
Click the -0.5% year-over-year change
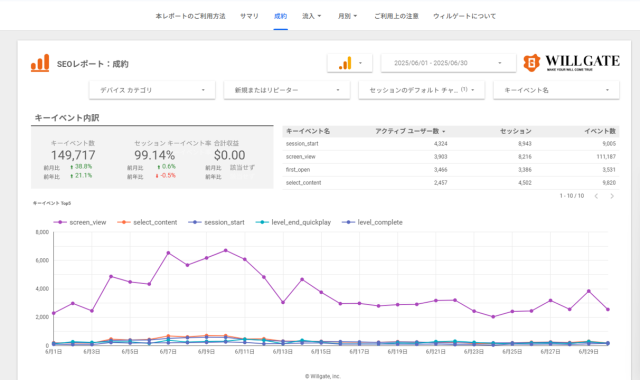[166, 176]
